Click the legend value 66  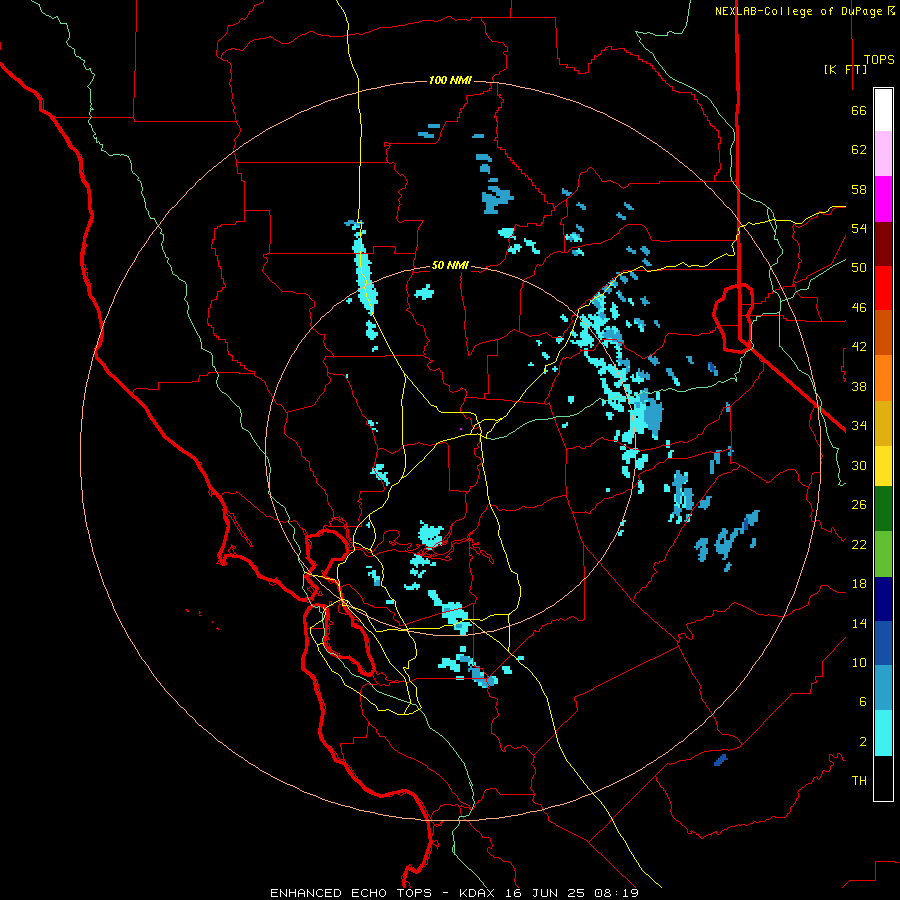(859, 110)
